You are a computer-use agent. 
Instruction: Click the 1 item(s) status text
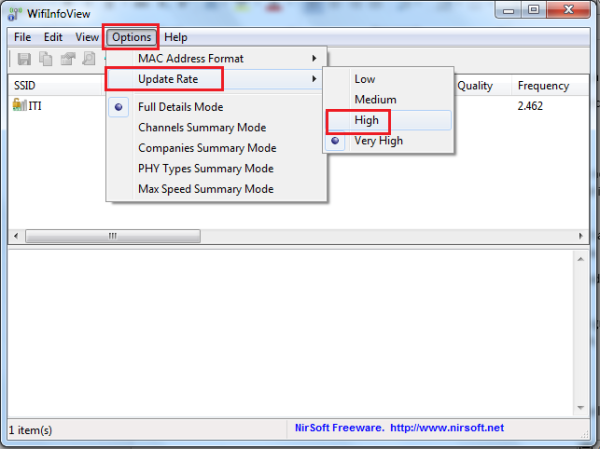coord(30,430)
